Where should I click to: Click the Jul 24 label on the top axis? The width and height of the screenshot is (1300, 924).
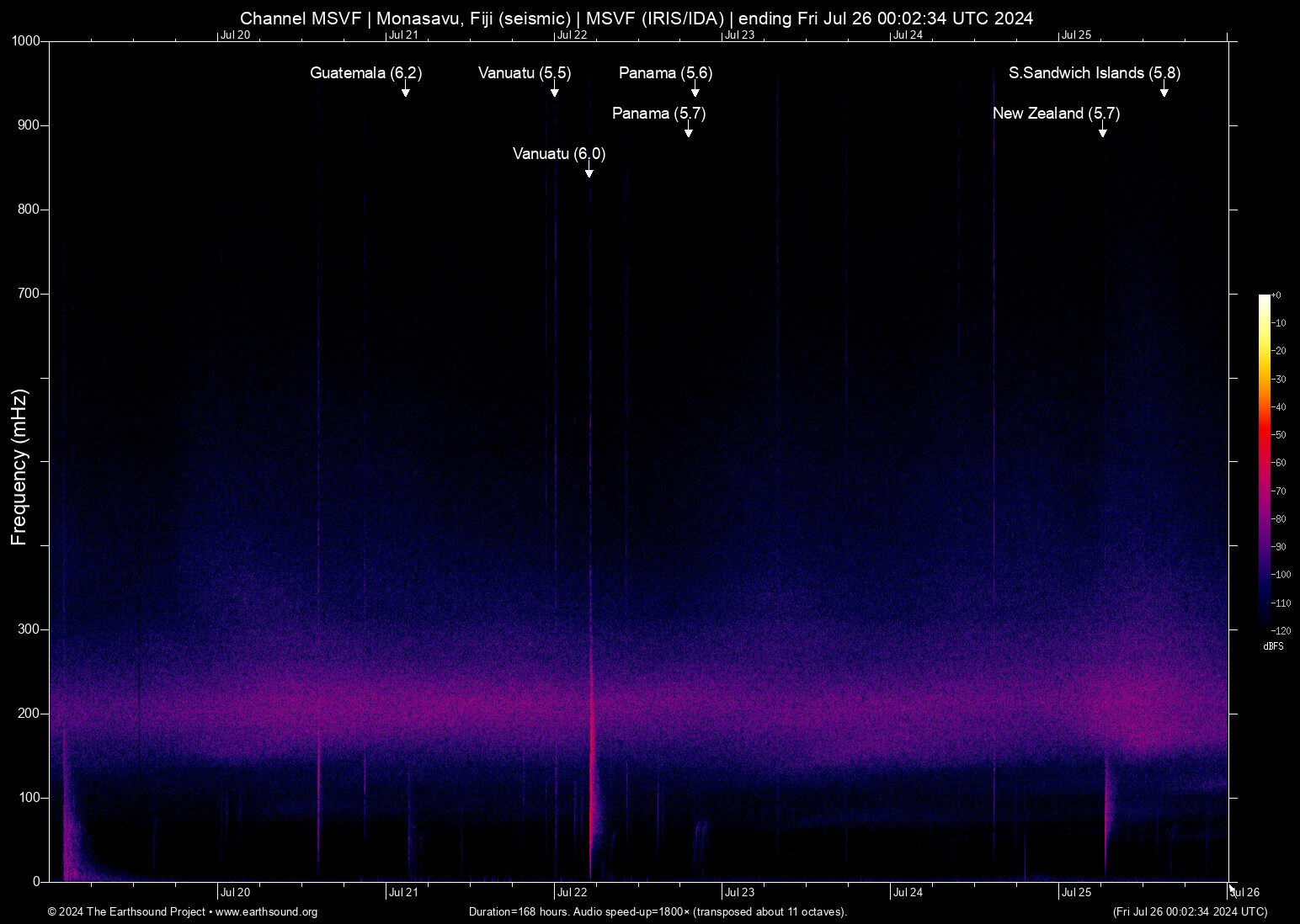pyautogui.click(x=908, y=35)
